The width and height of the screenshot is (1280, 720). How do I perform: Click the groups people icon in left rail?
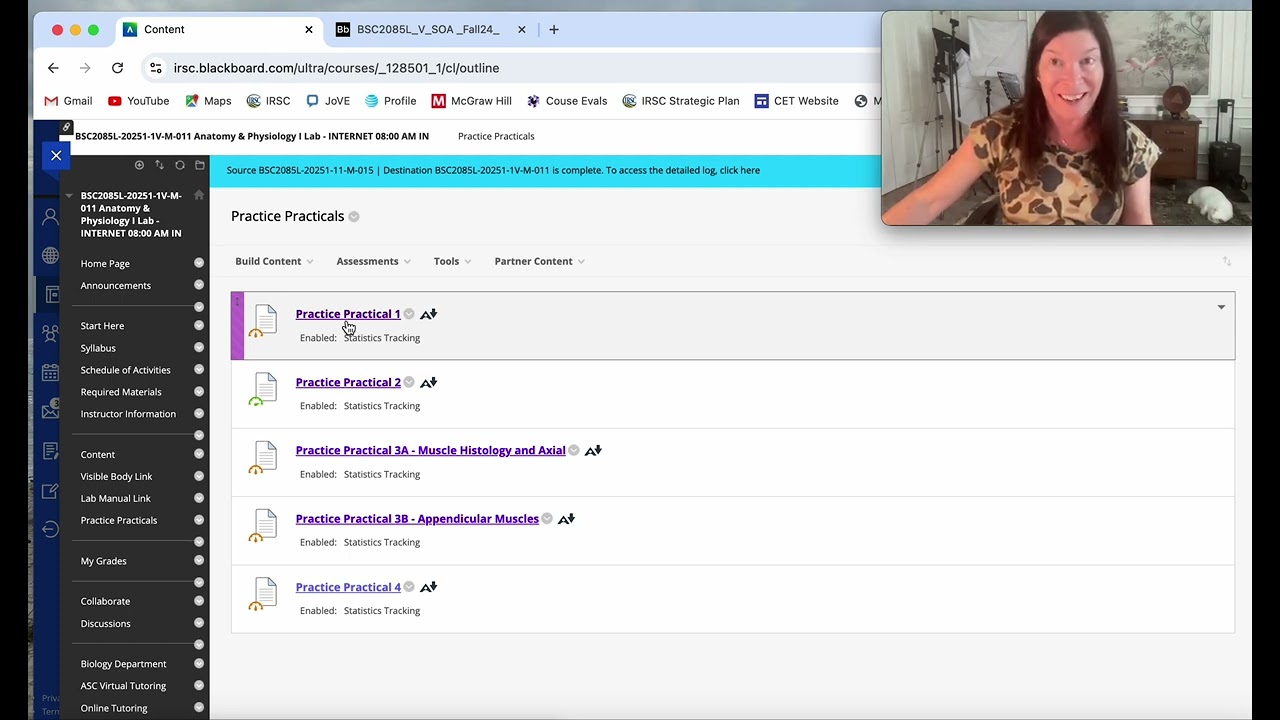tap(50, 333)
